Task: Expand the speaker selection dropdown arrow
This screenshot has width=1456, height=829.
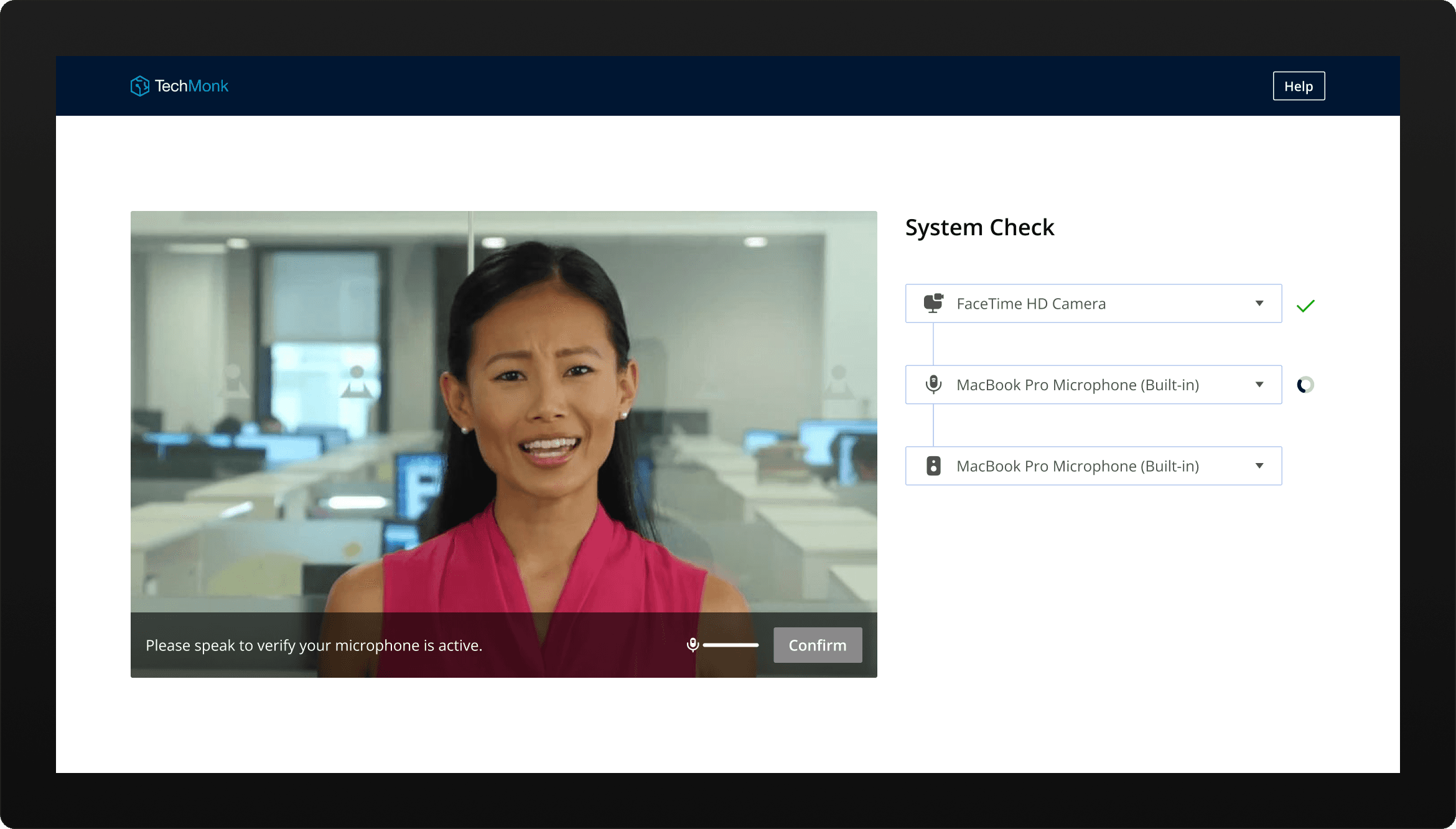Action: (x=1259, y=466)
